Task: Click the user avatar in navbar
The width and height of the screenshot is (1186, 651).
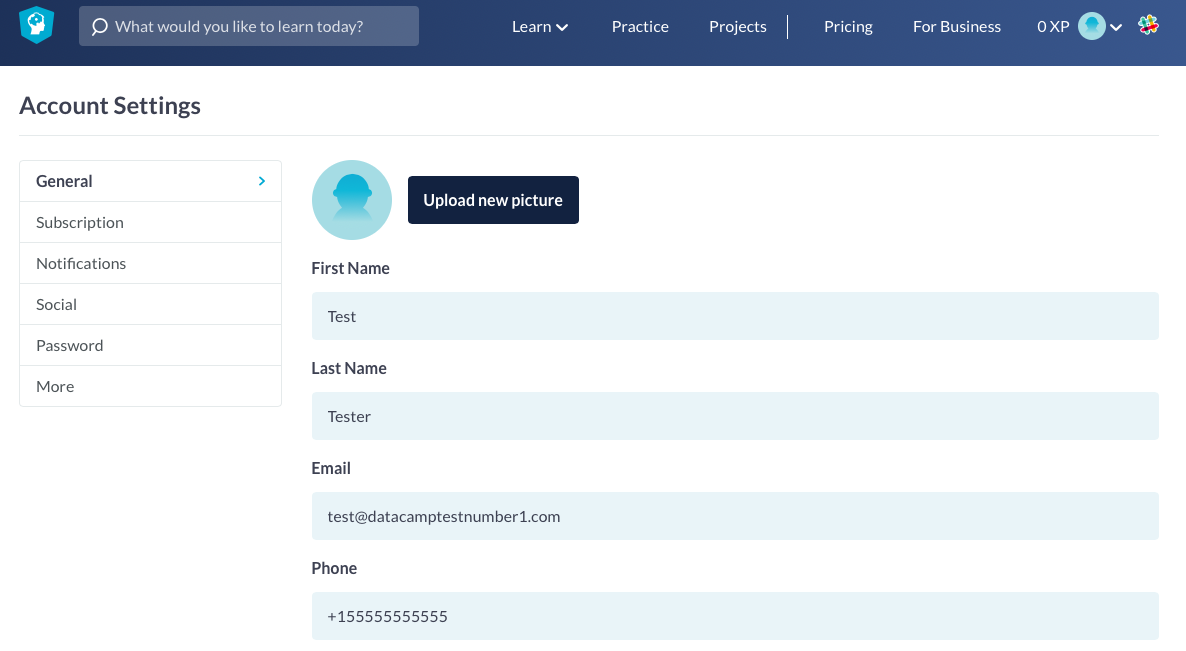Action: (x=1091, y=27)
